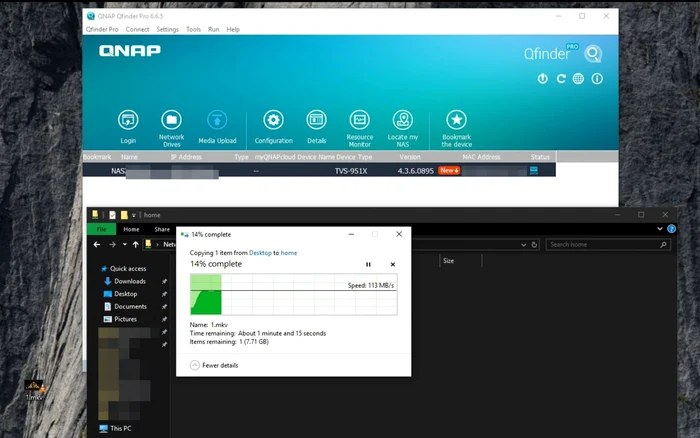Refresh the Explorer address bar
This screenshot has width=700, height=438.
click(534, 245)
